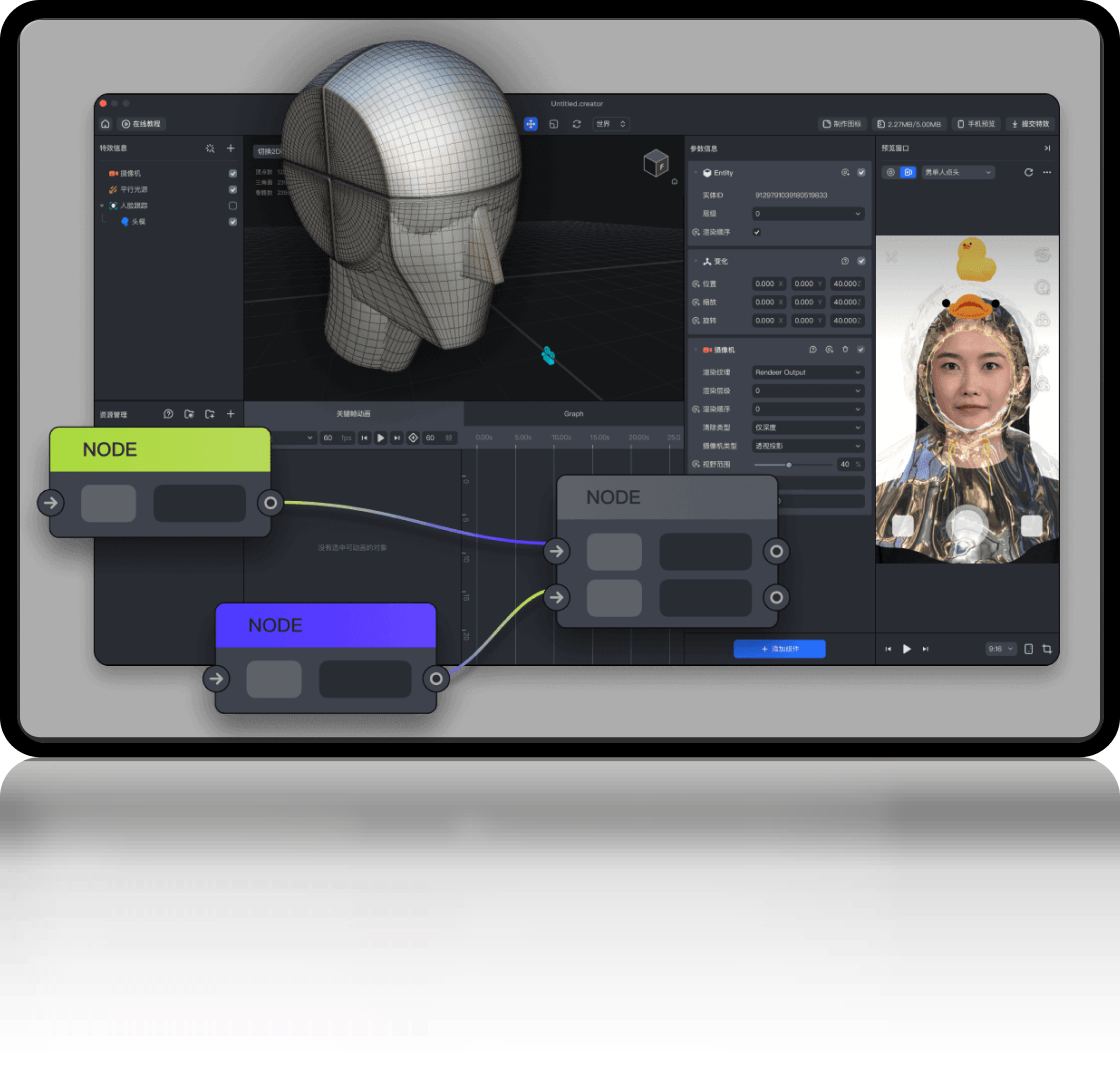The image size is (1120, 1080).
Task: Toggle visibility checkbox for 摄像机 layer
Action: point(233,173)
